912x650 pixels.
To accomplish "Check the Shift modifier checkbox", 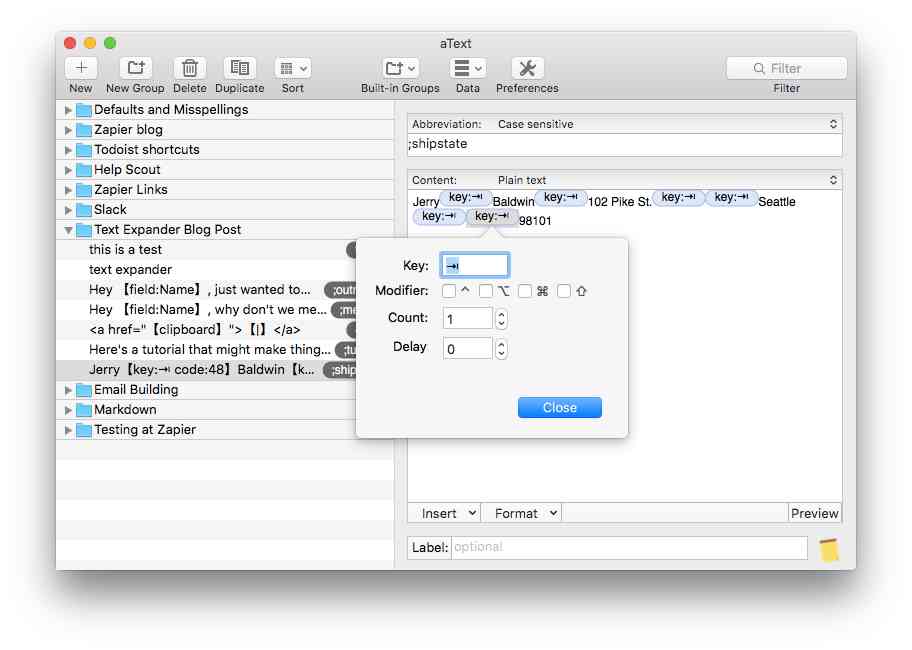I will click(x=563, y=291).
